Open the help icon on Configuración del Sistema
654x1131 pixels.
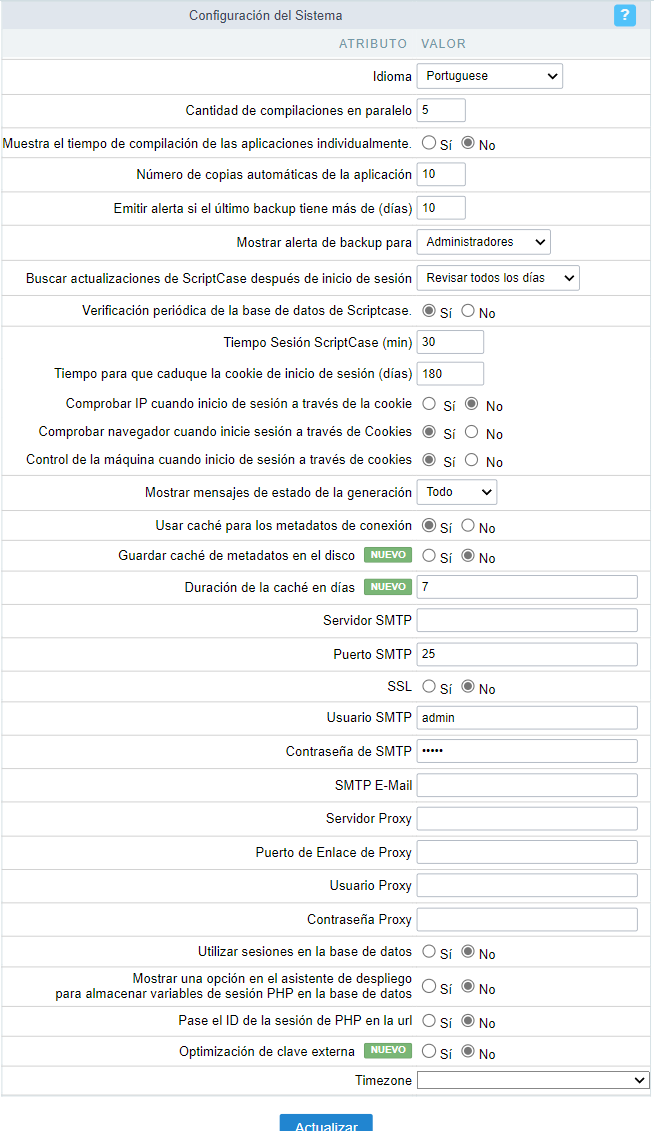click(624, 15)
